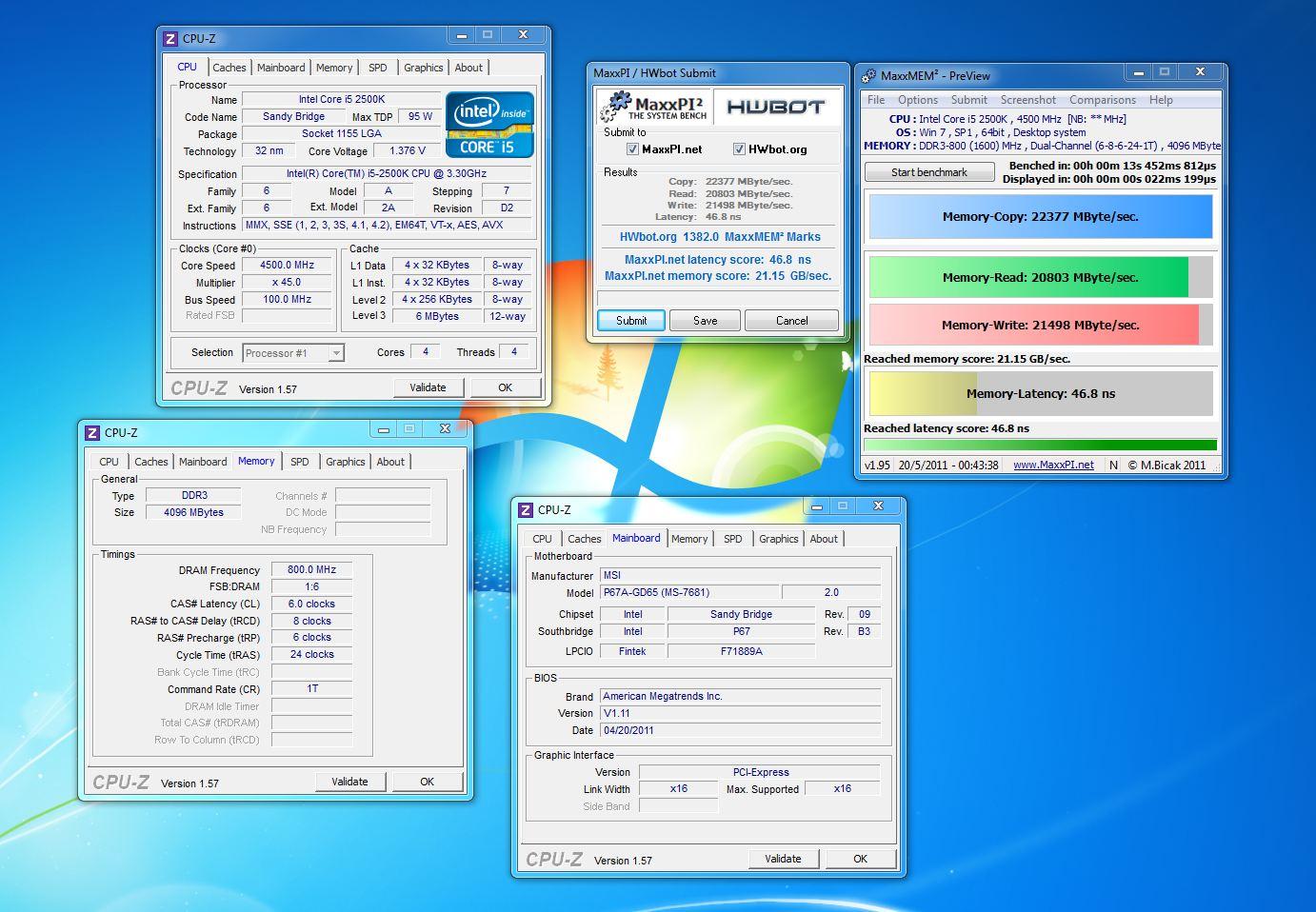Click the Memory-Read result bar
The width and height of the screenshot is (1316, 912).
[1041, 278]
